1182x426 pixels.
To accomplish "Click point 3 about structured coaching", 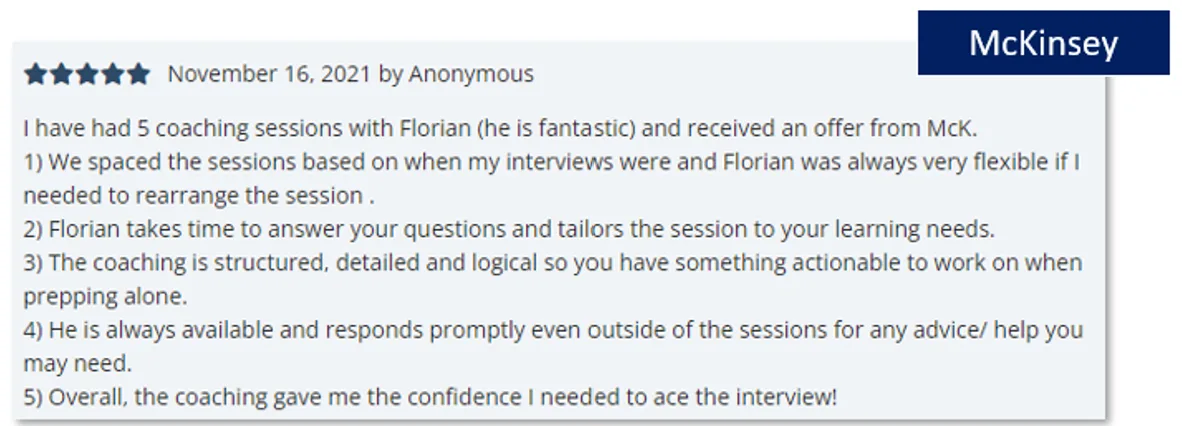I will 553,263.
